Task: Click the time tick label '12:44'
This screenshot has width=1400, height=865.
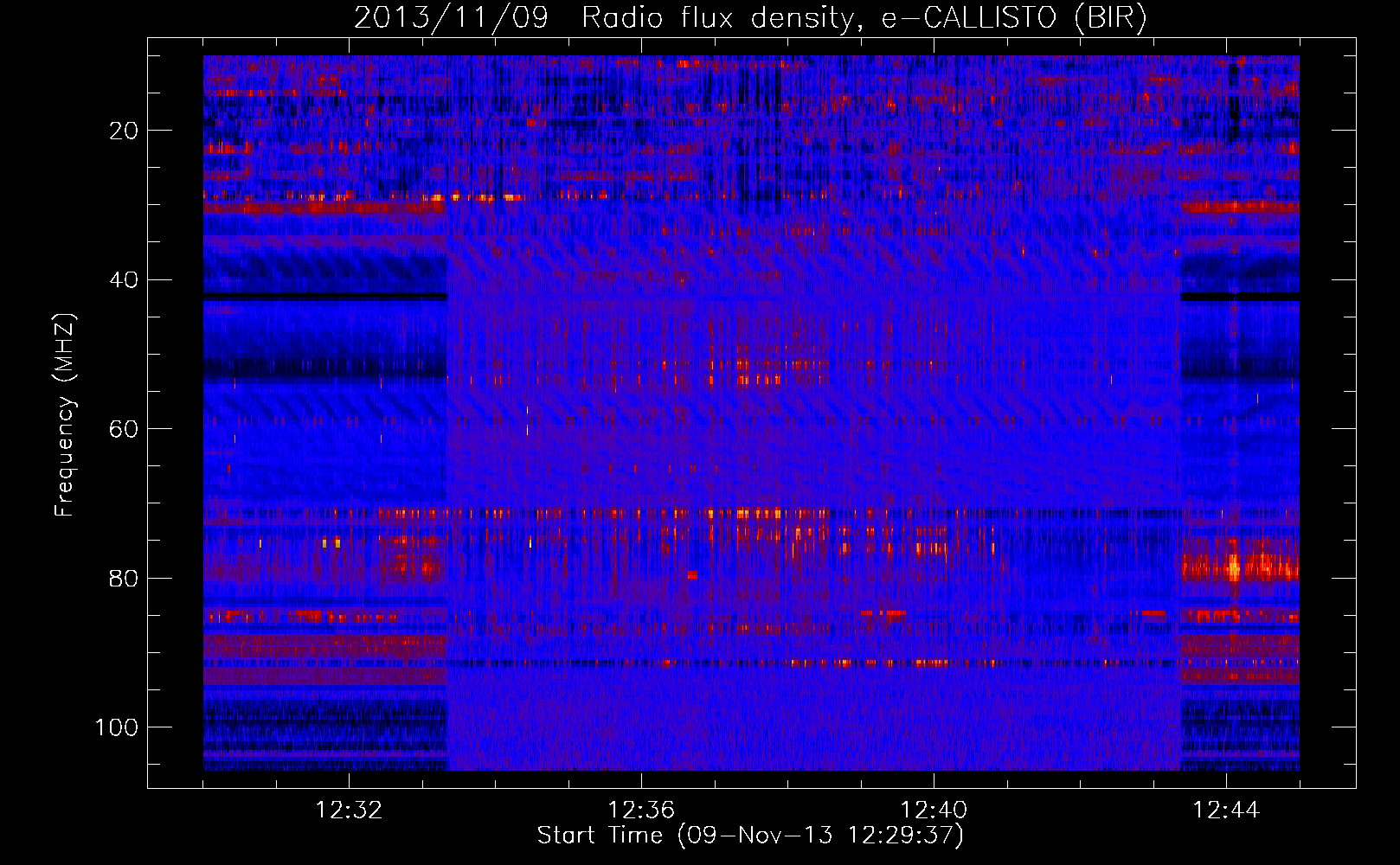Action: pyautogui.click(x=1226, y=811)
